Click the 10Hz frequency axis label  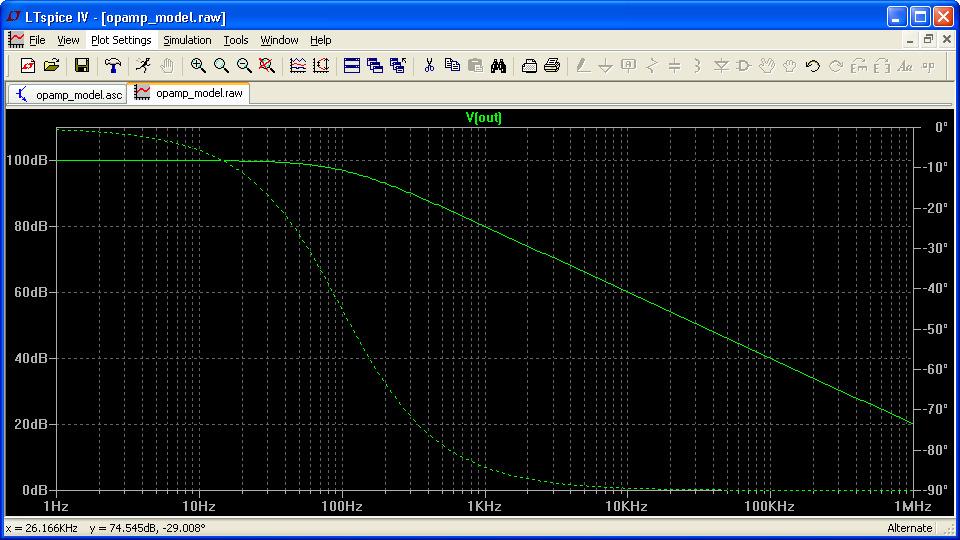click(x=199, y=506)
